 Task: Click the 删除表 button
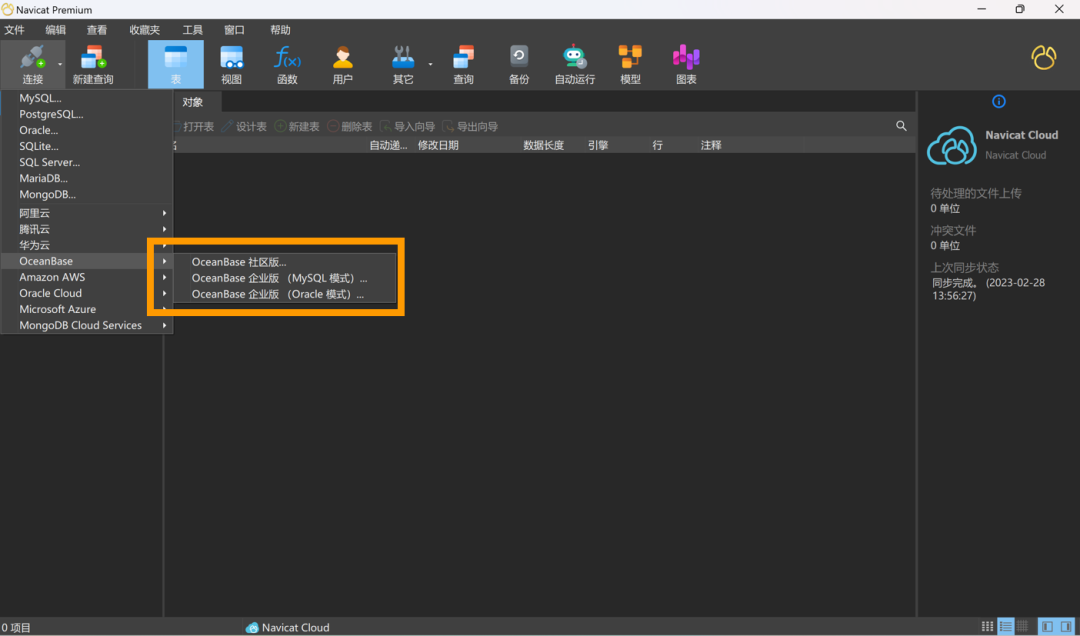[x=350, y=127]
